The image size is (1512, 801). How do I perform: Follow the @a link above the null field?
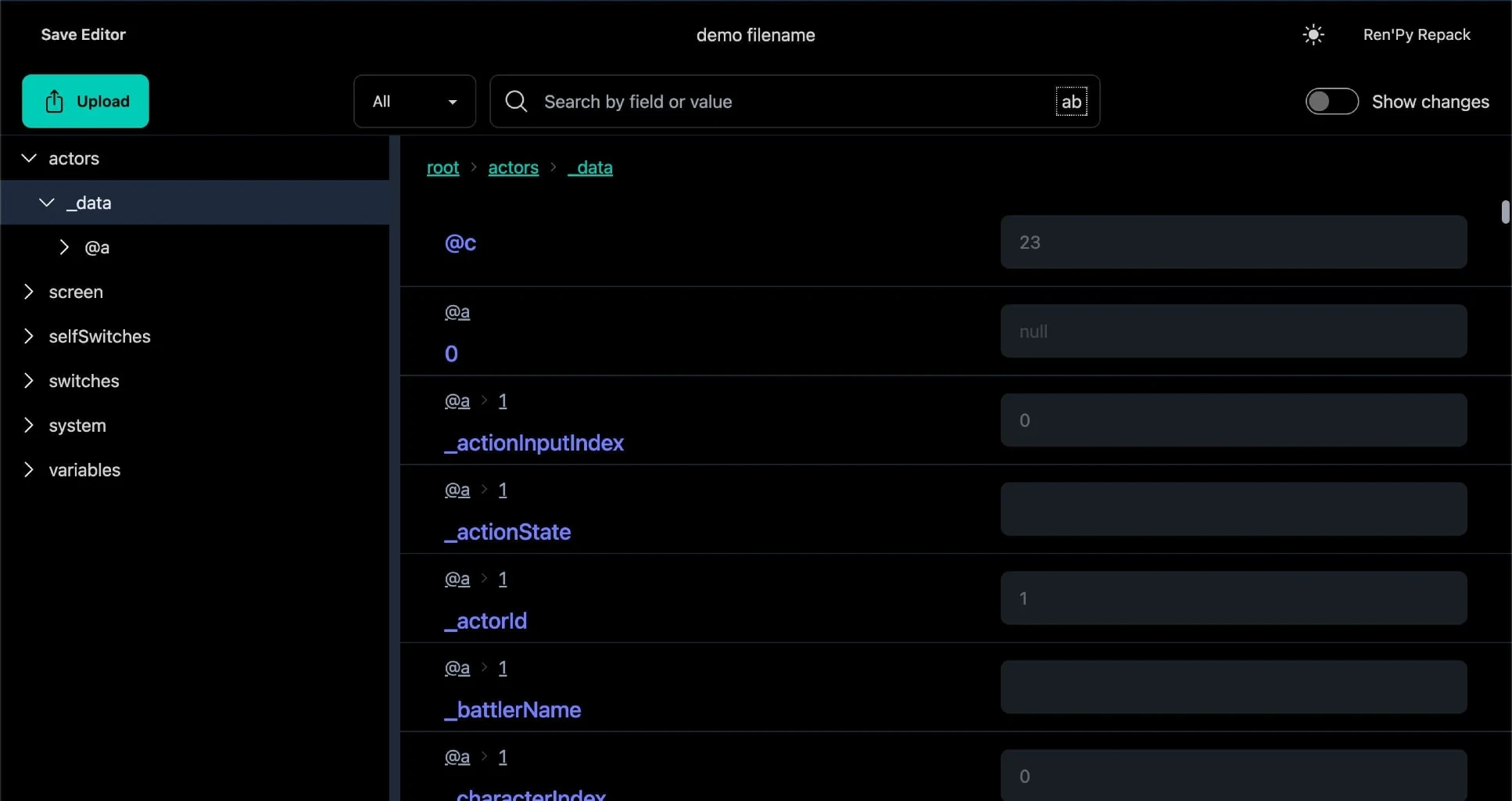coord(458,311)
